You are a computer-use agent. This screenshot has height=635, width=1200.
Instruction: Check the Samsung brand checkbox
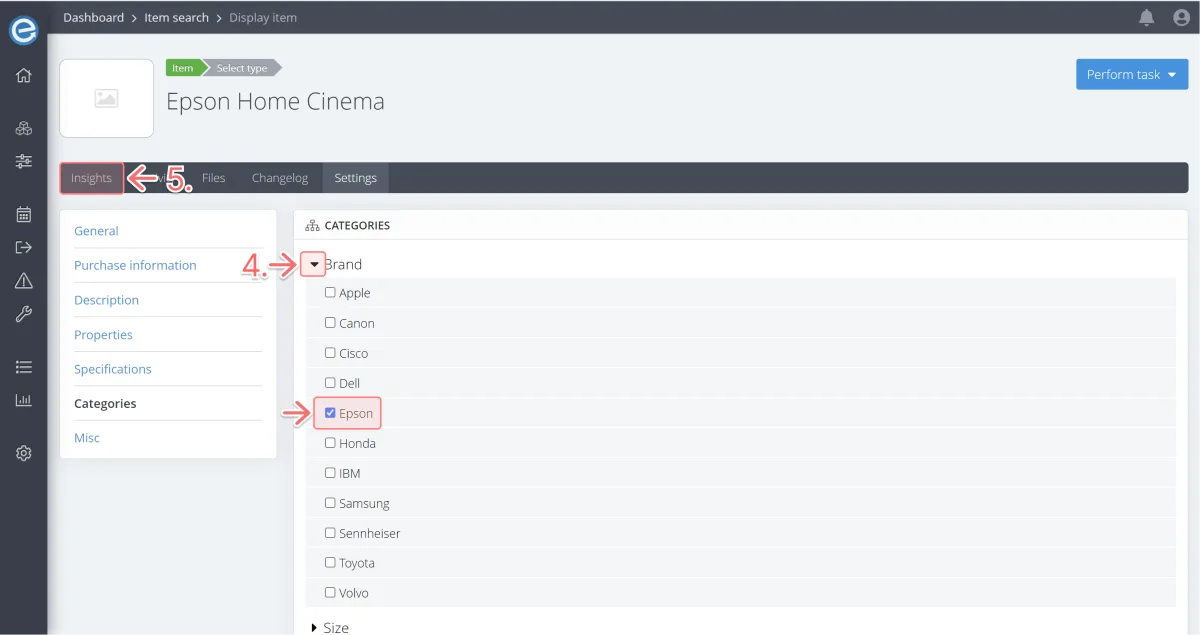point(330,502)
